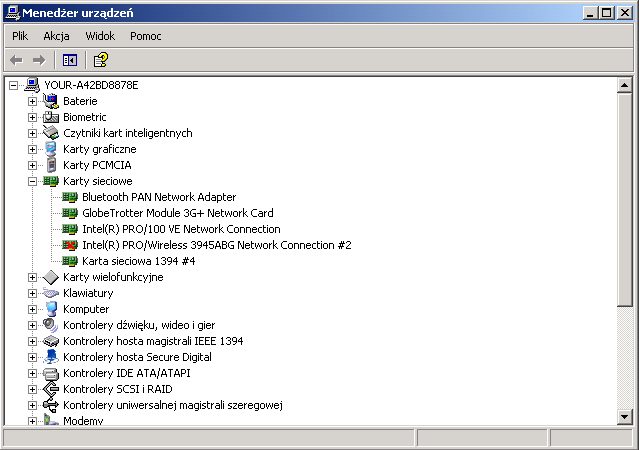This screenshot has width=639, height=450.
Task: Open the Pomoc menu
Action: pyautogui.click(x=145, y=36)
